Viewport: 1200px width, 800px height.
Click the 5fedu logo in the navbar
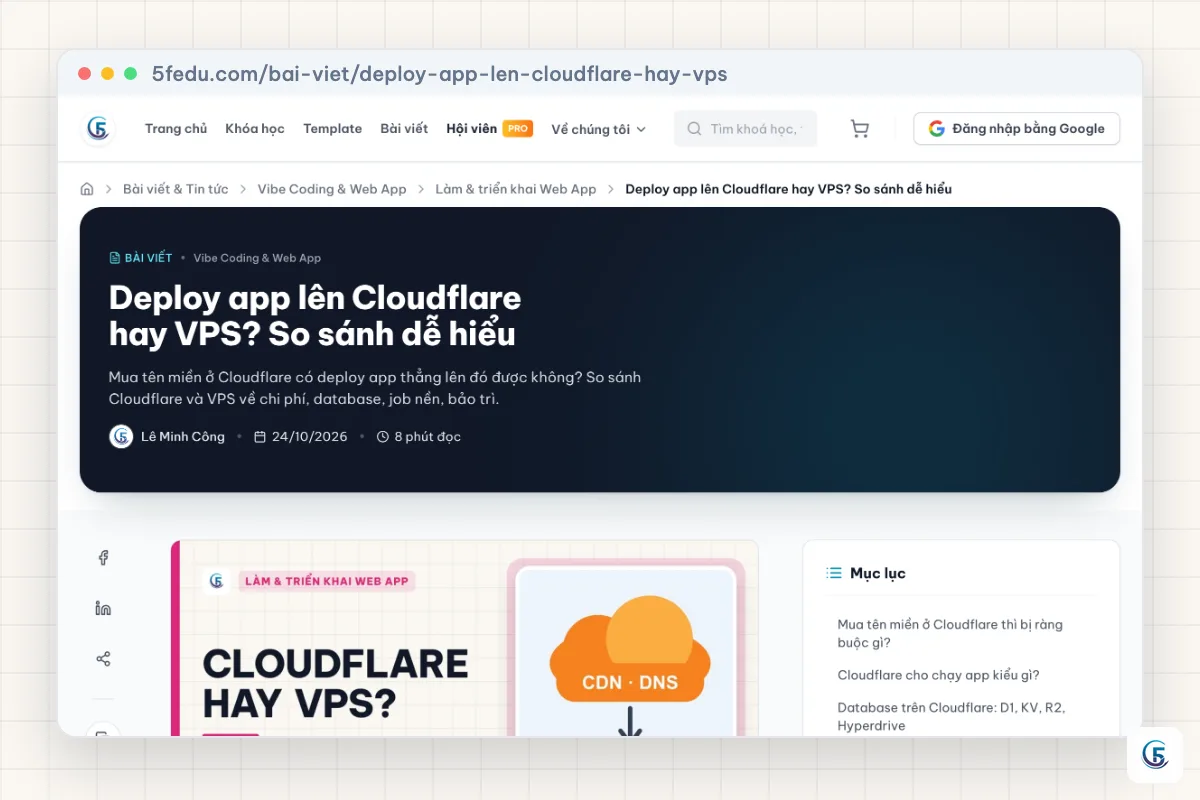tap(98, 129)
